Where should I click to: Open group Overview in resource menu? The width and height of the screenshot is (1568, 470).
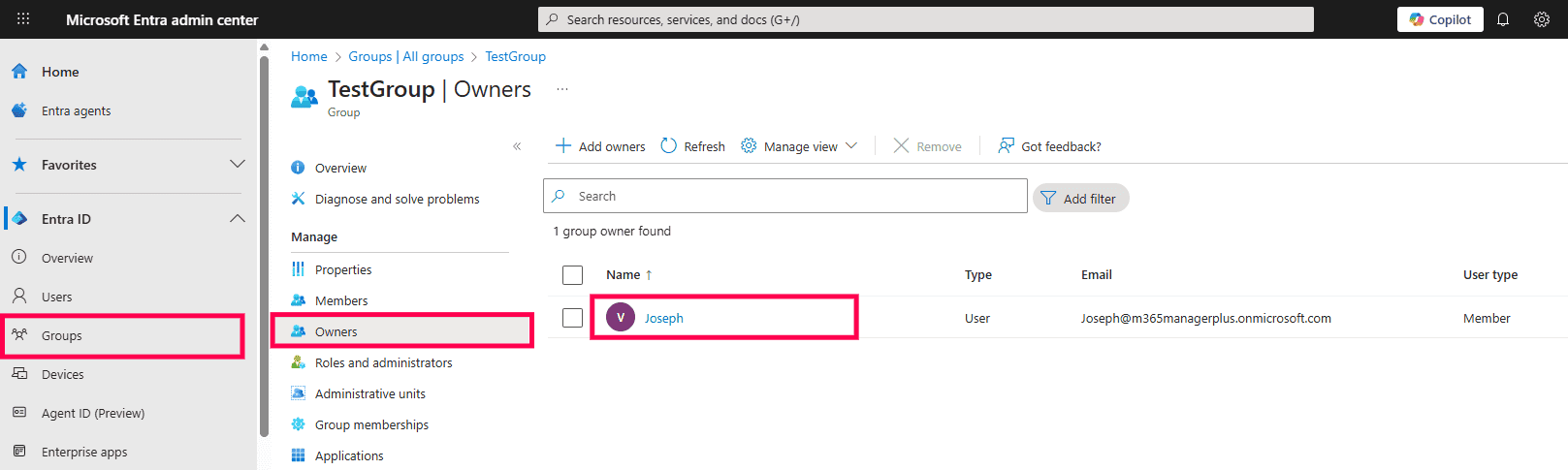[340, 168]
